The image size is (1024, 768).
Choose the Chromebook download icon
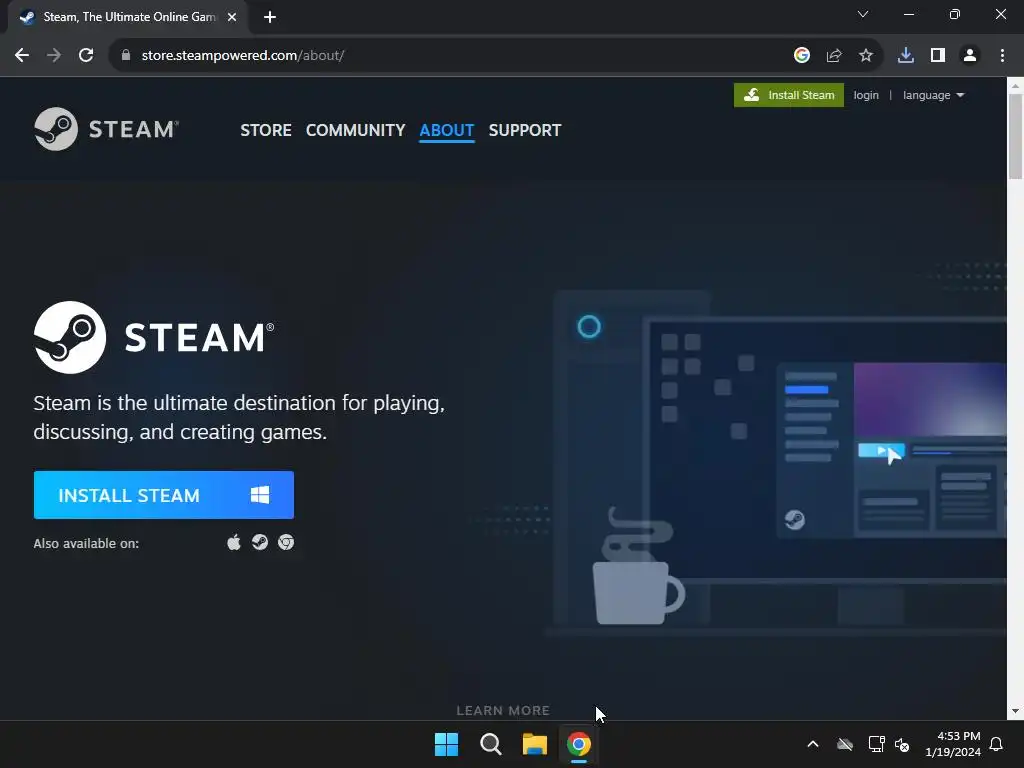286,543
